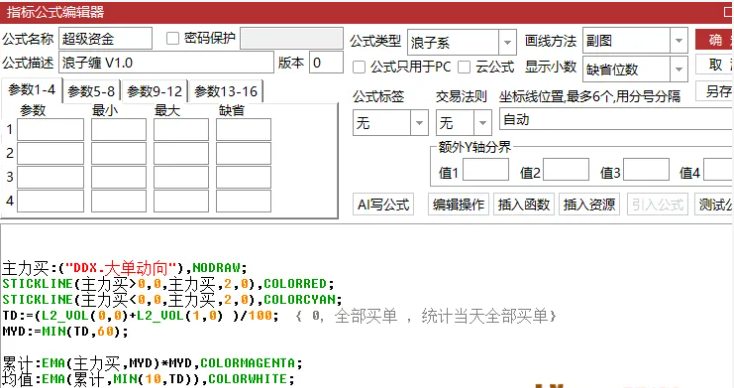The height and width of the screenshot is (388, 734).
Task: Click the 测试公式 button
Action: coord(714,205)
